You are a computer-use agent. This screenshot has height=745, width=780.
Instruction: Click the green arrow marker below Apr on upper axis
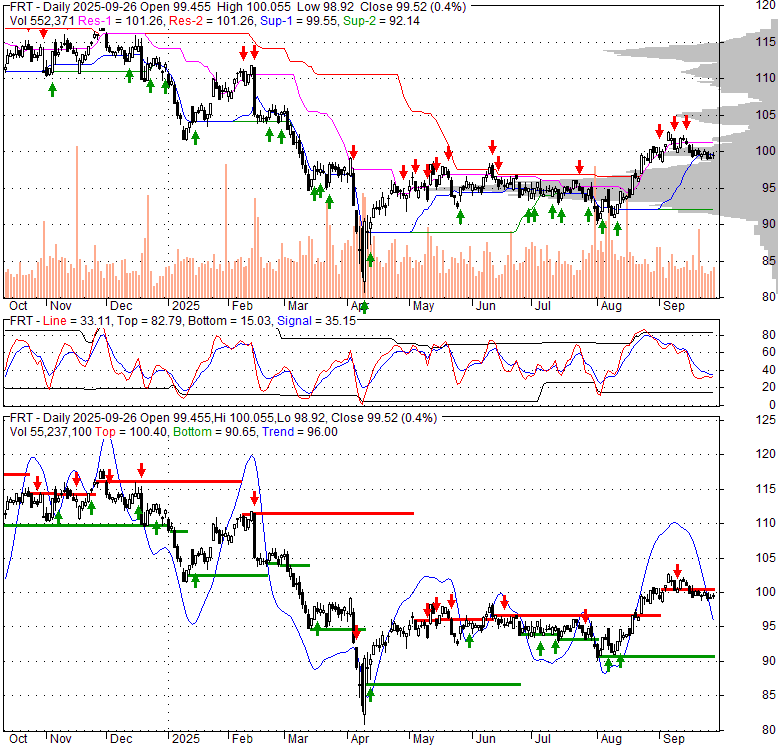tap(364, 307)
